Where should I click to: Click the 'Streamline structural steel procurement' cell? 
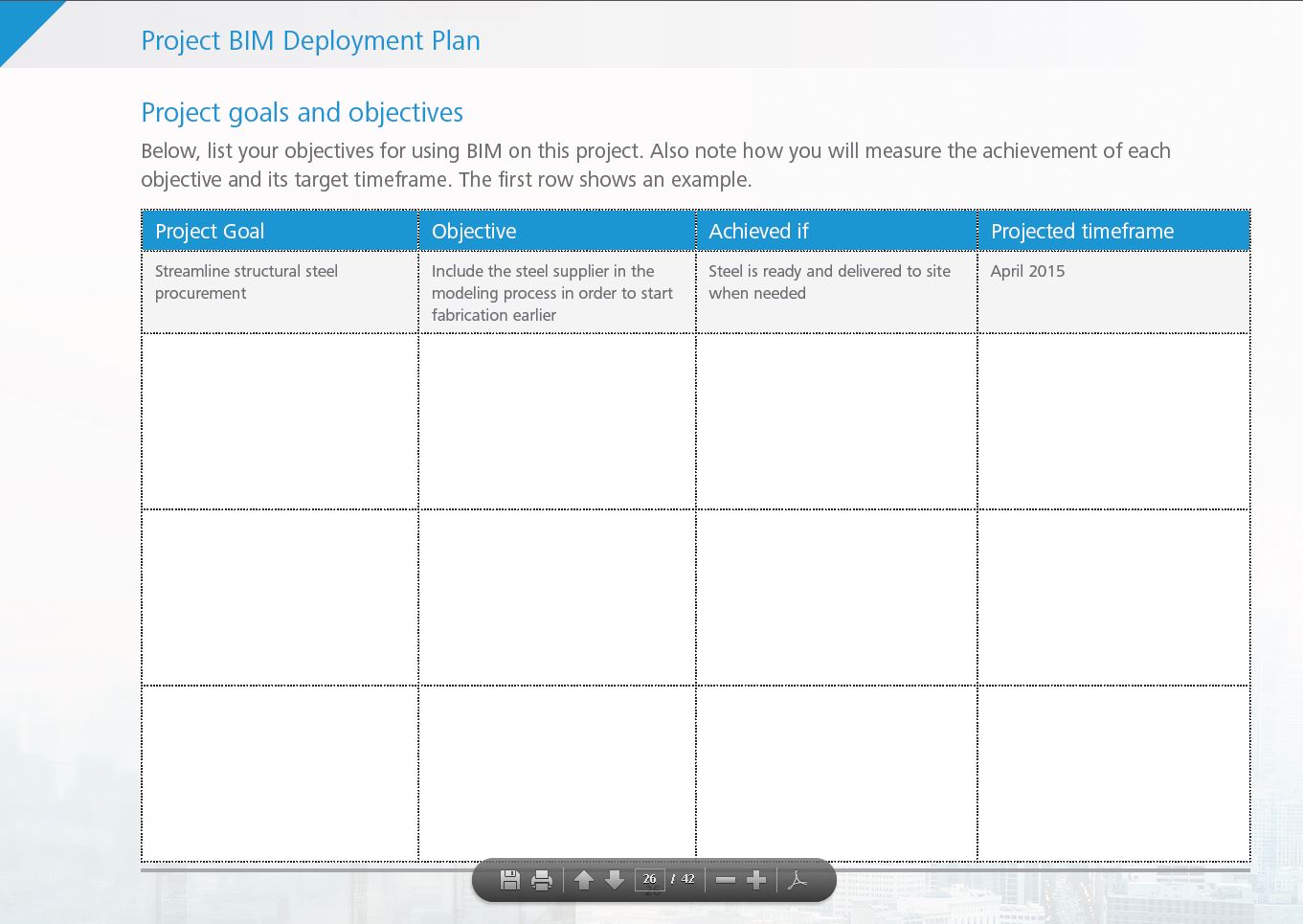280,292
